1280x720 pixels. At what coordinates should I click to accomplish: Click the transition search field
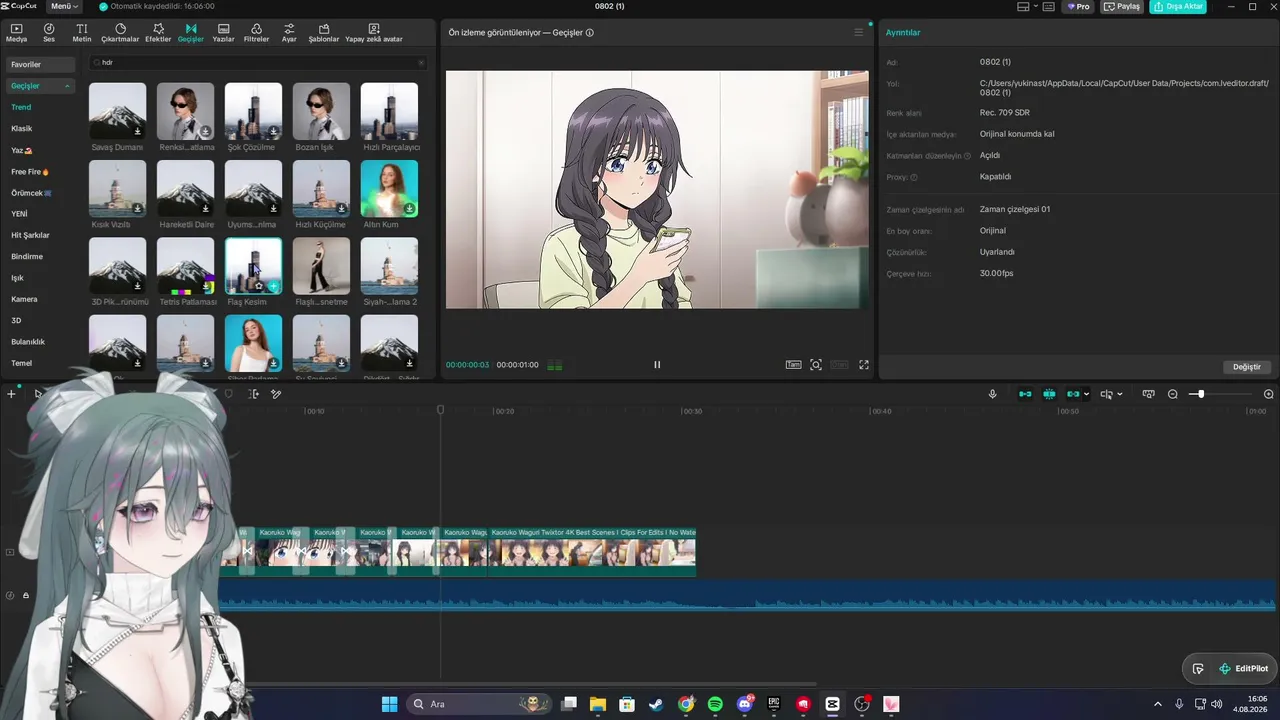[258, 63]
